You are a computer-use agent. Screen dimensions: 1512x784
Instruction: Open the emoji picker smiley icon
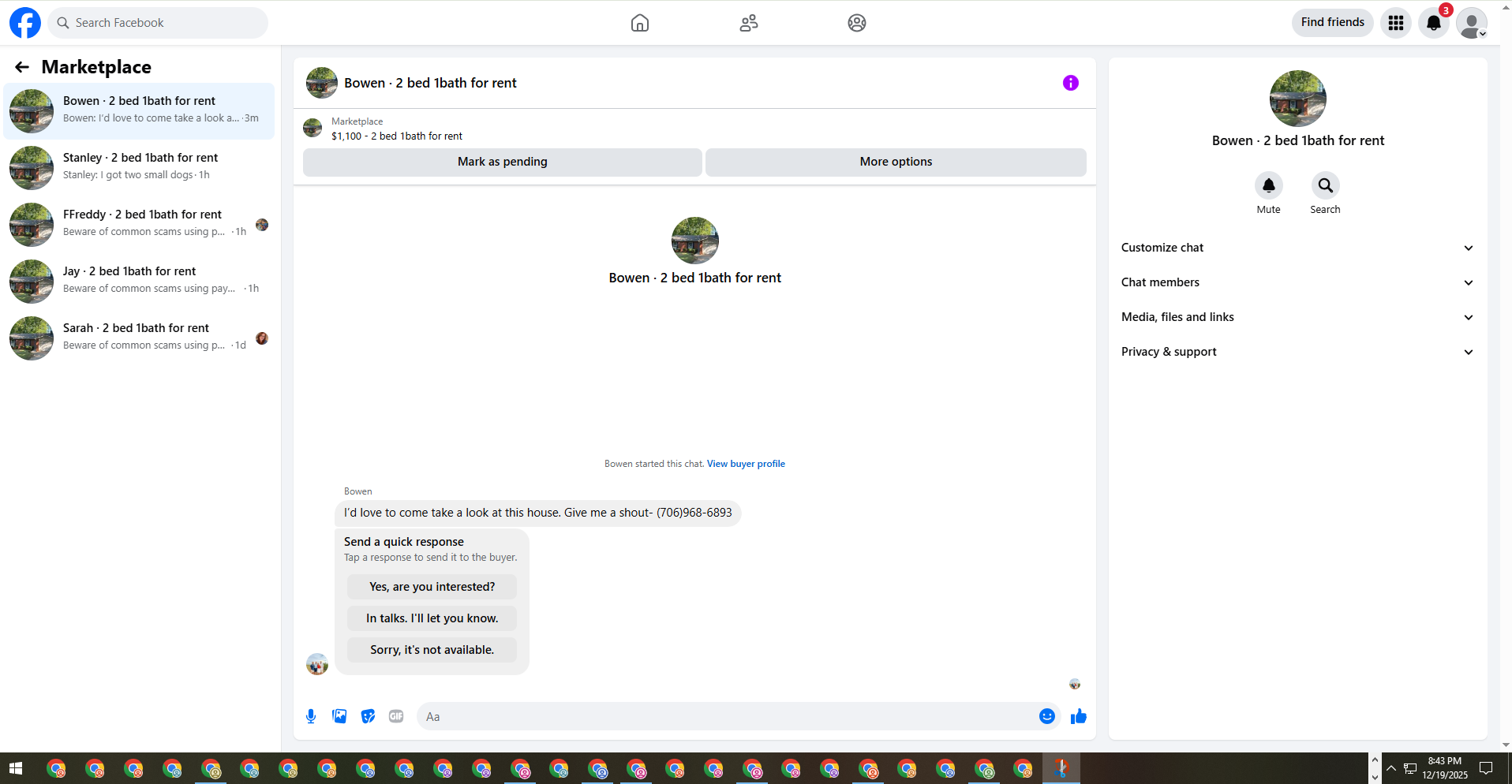[x=1047, y=716]
